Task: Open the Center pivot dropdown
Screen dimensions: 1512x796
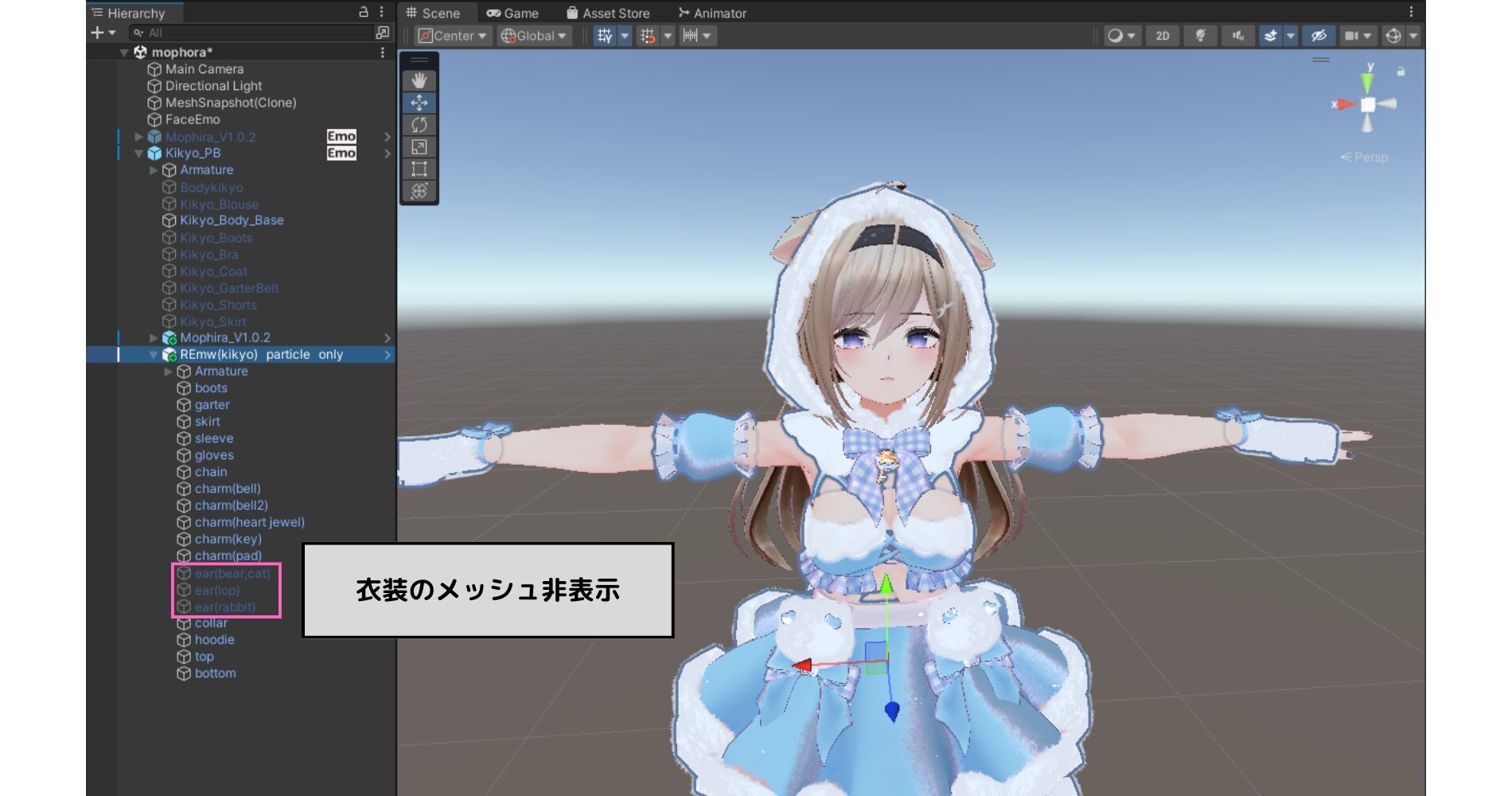Action: click(x=454, y=35)
